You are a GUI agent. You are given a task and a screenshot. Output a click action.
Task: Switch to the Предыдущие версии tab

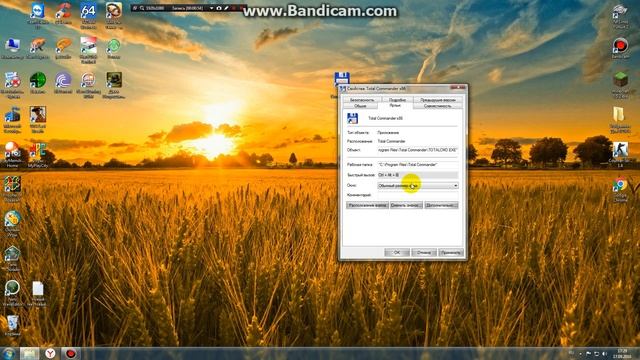[438, 100]
